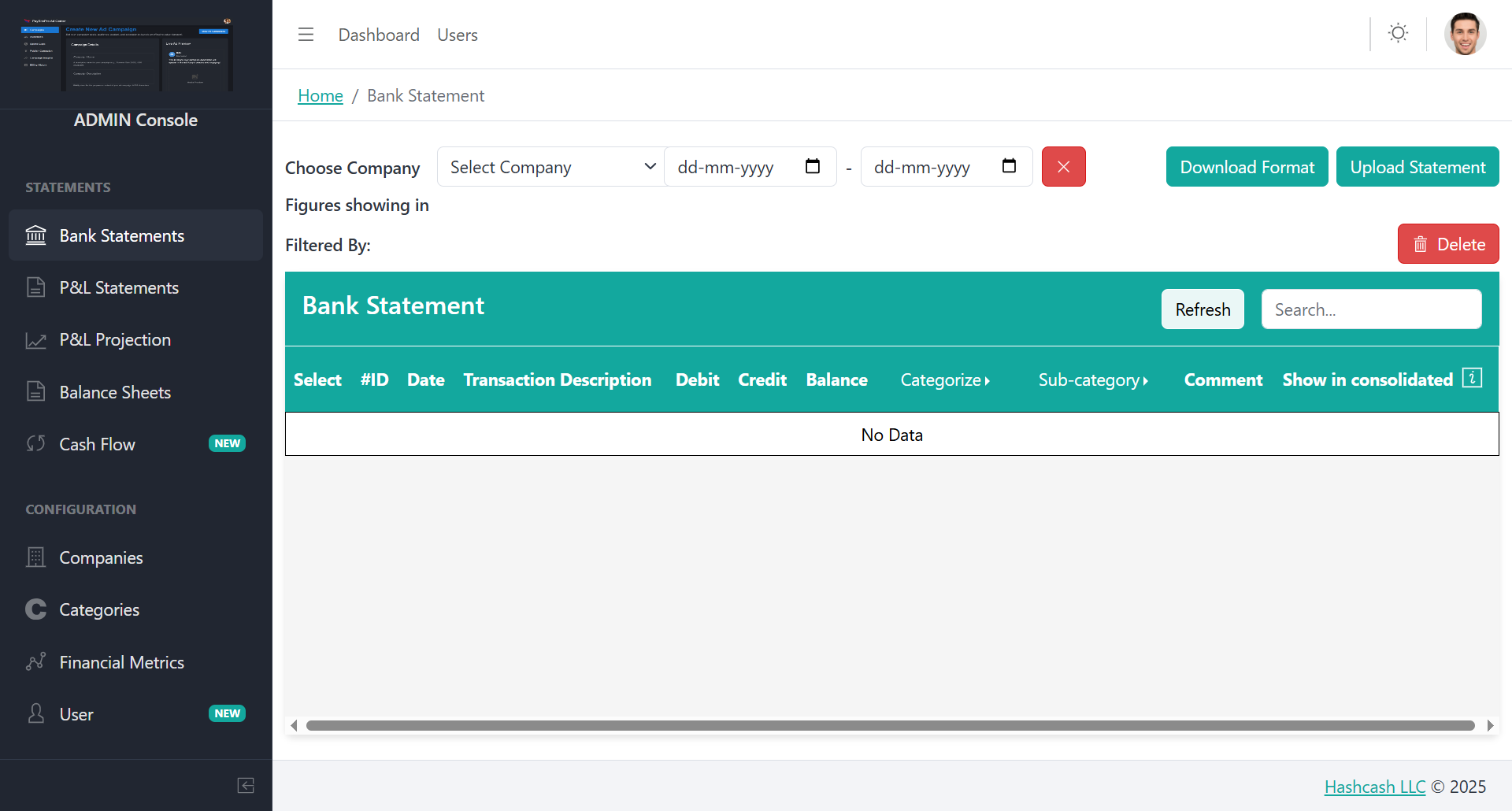The image size is (1512, 811).
Task: Collapse the sidebar using the arrow toggle
Action: pos(245,785)
